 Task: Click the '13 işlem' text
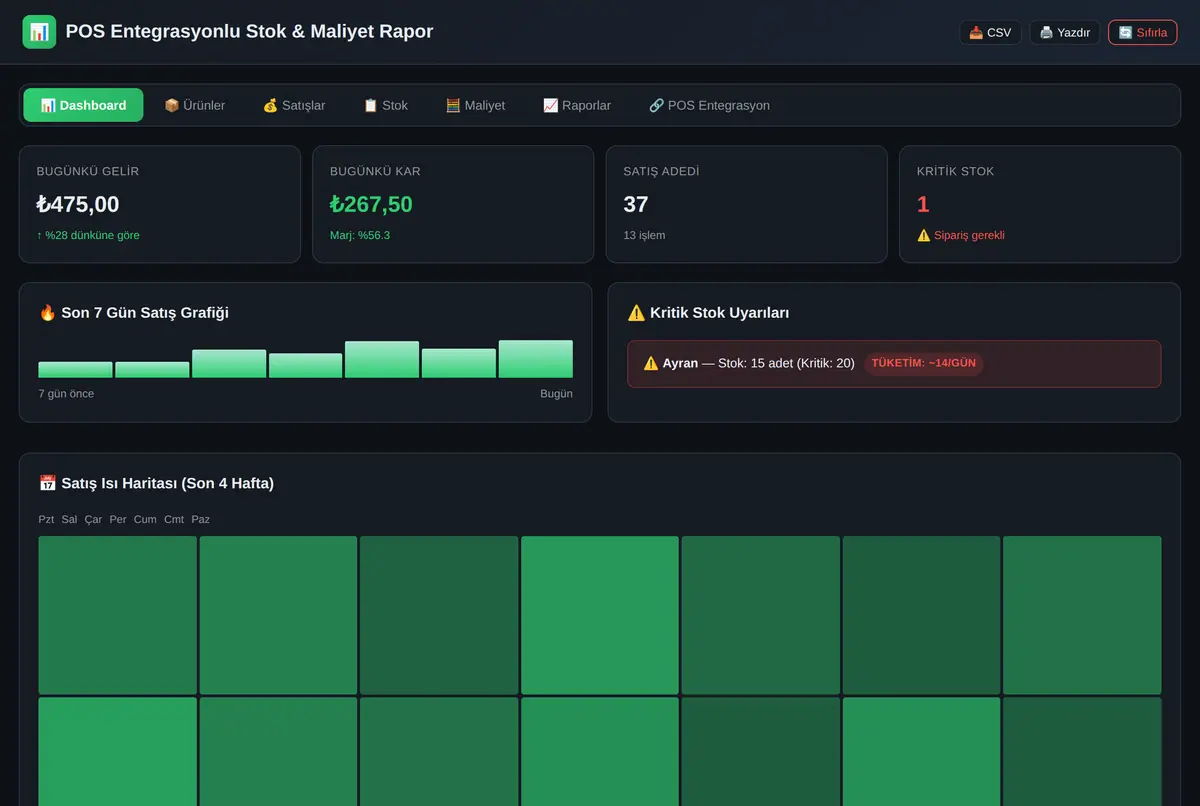click(644, 235)
